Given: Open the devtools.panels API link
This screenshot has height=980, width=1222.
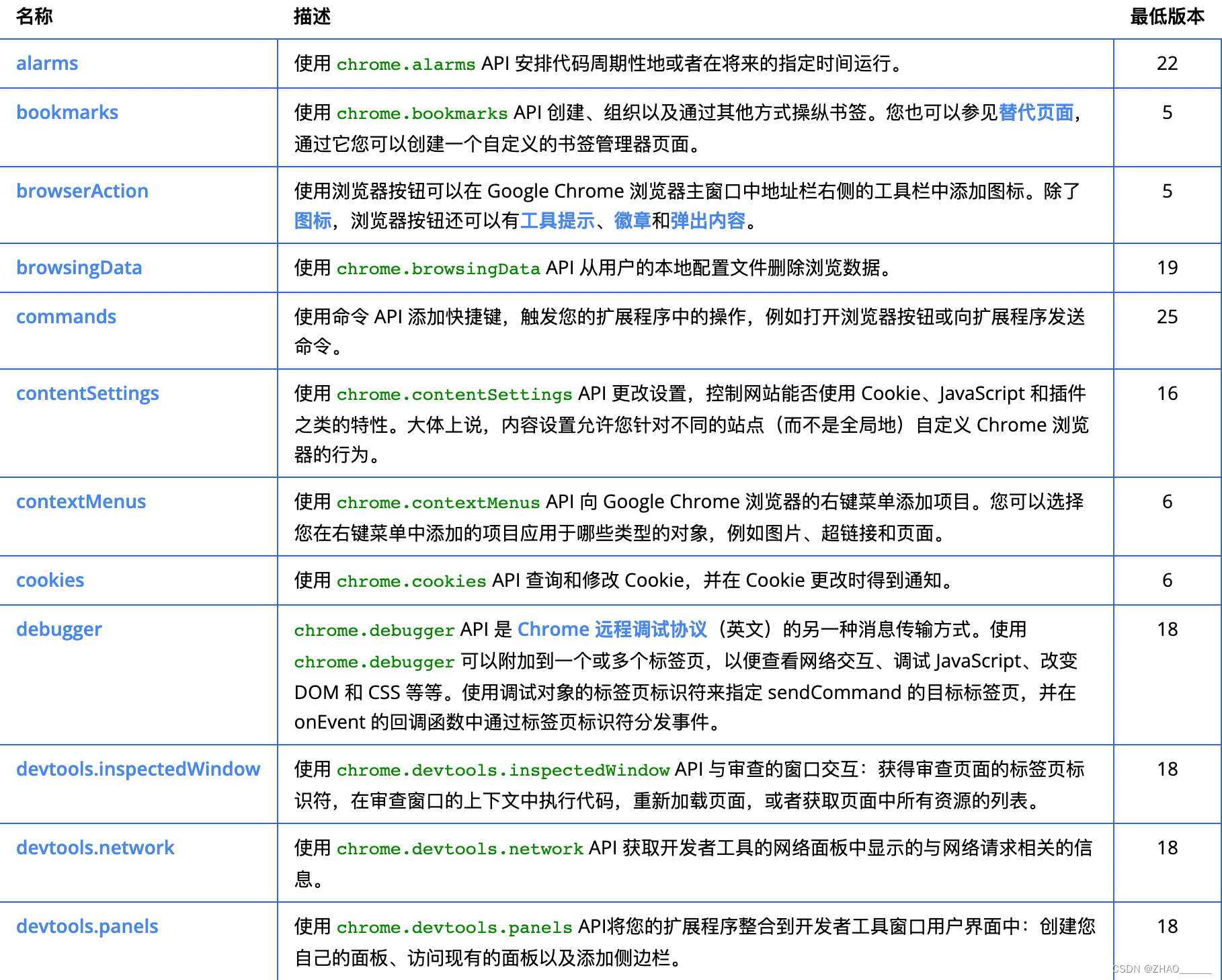Looking at the screenshot, I should [x=87, y=926].
